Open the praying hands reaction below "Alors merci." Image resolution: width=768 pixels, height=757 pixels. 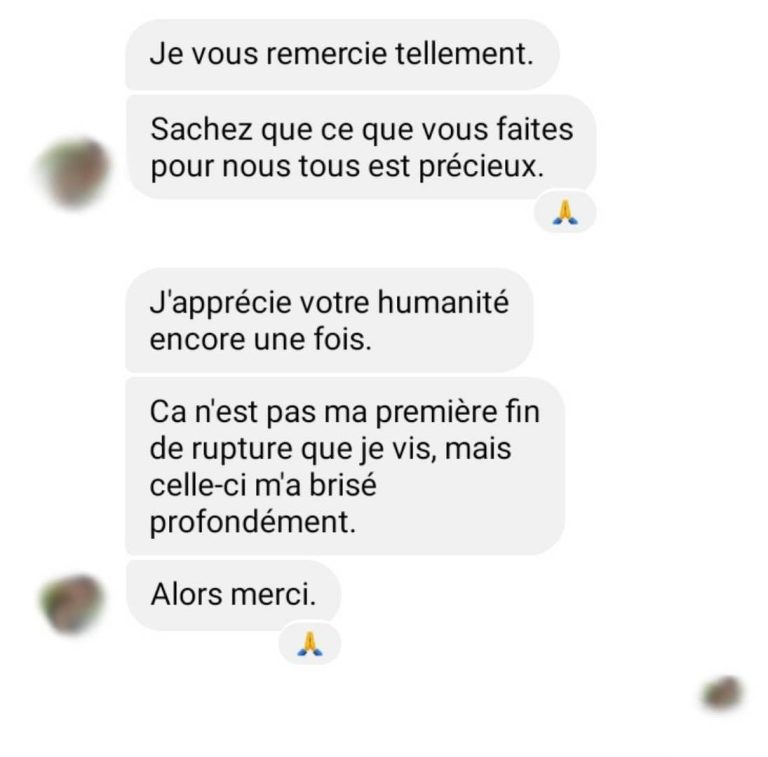310,643
